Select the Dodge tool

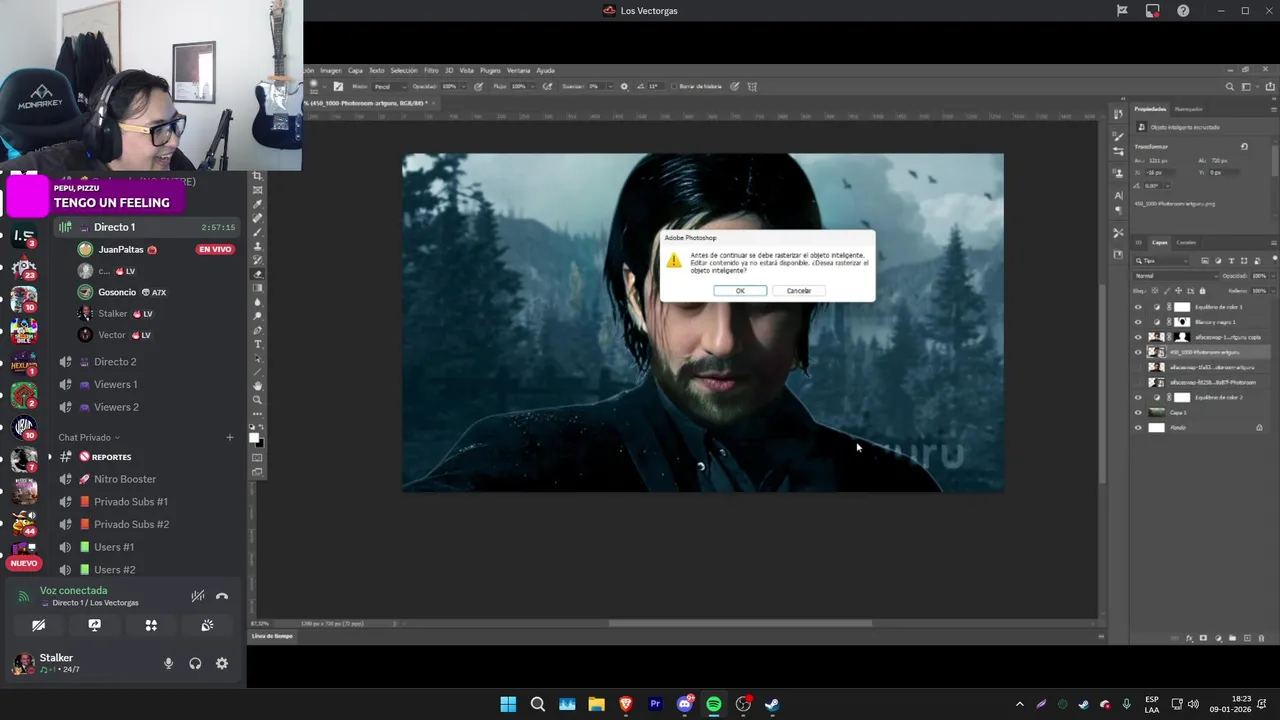coord(257,316)
